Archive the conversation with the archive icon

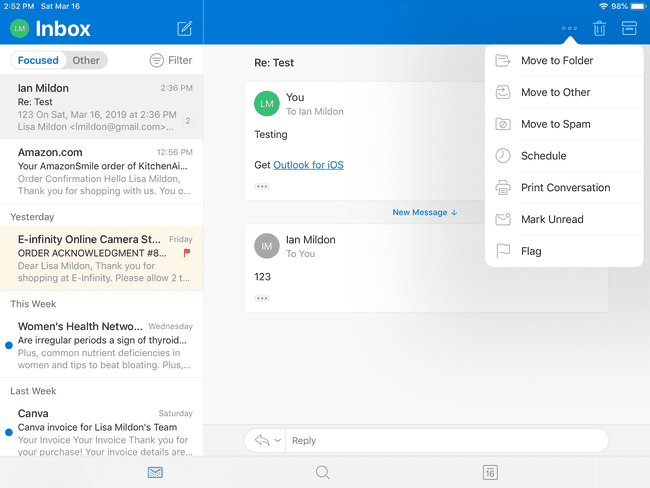[x=629, y=28]
